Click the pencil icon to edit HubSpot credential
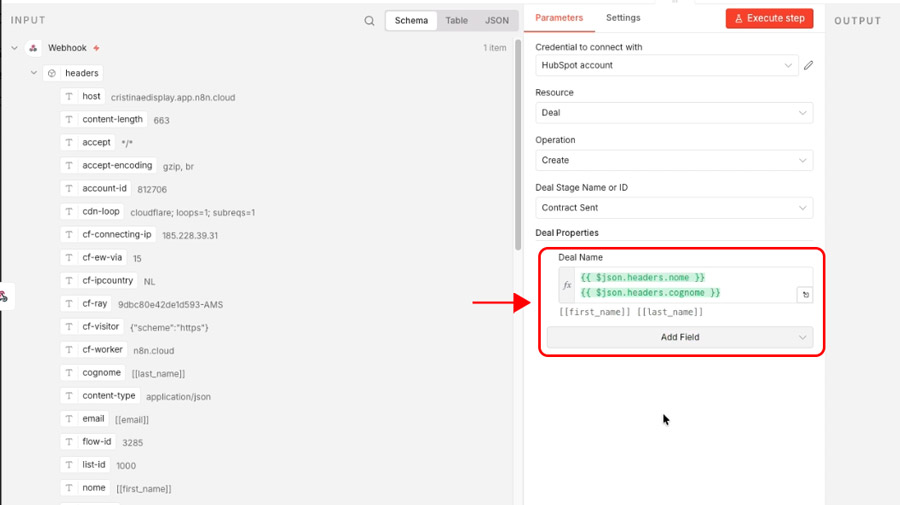The height and width of the screenshot is (505, 900). [x=808, y=66]
